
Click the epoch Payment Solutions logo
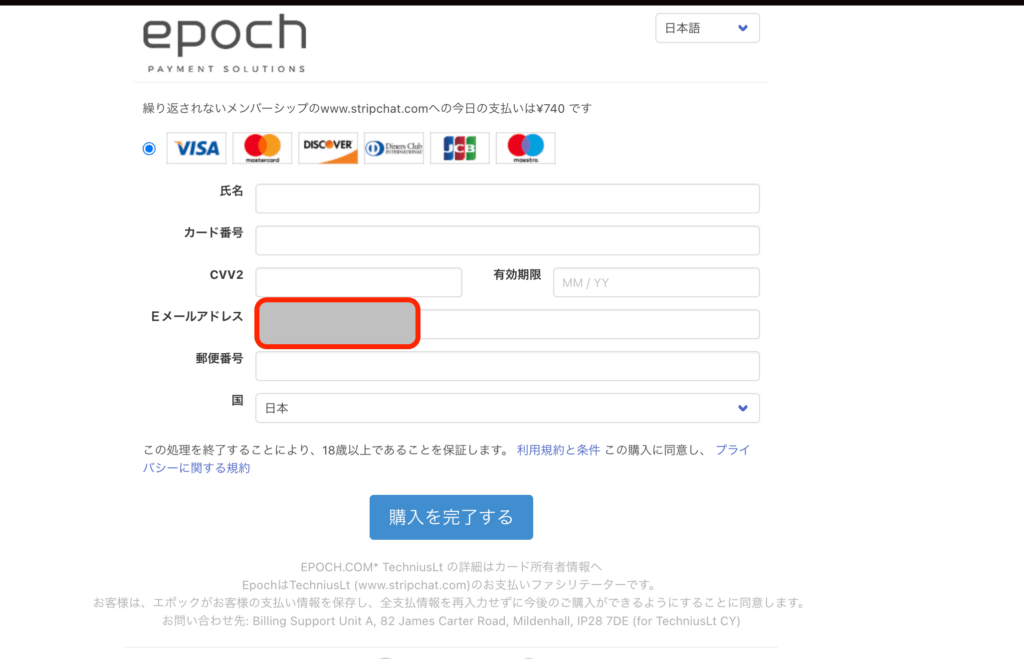[x=227, y=42]
